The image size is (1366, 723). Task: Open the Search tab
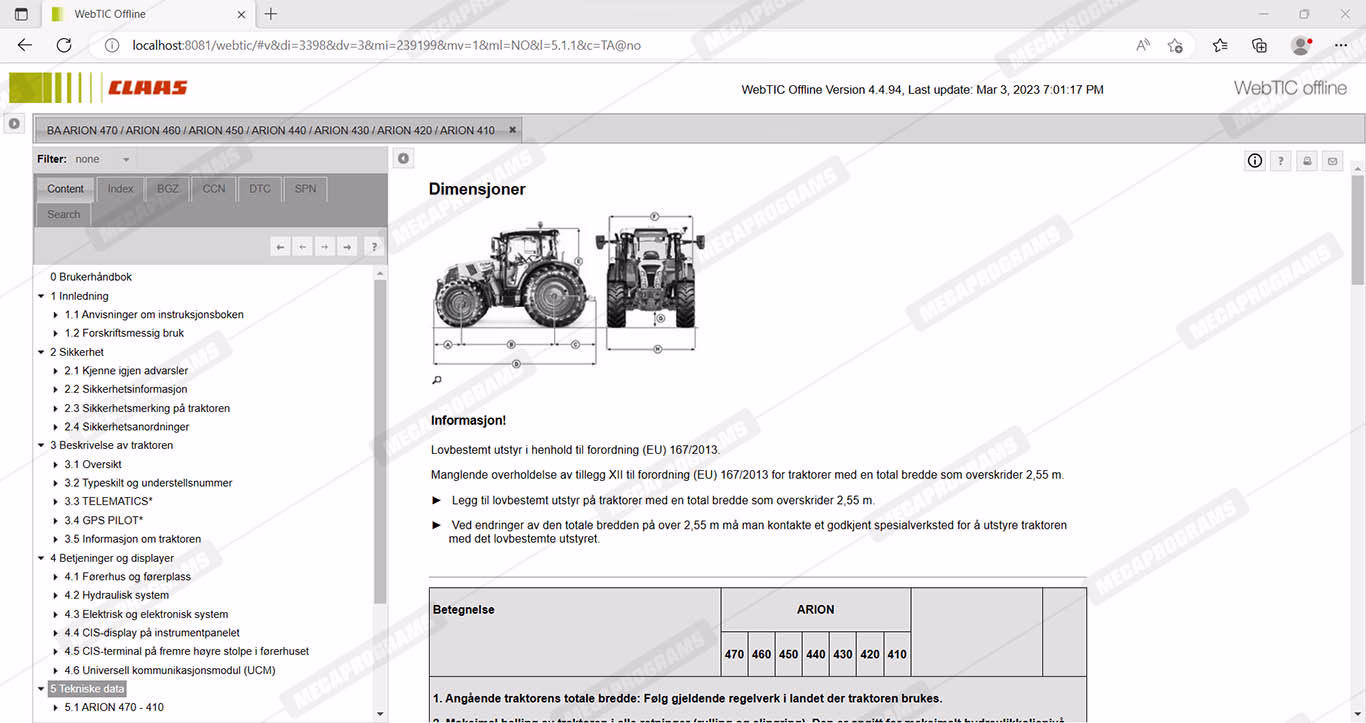(x=64, y=214)
